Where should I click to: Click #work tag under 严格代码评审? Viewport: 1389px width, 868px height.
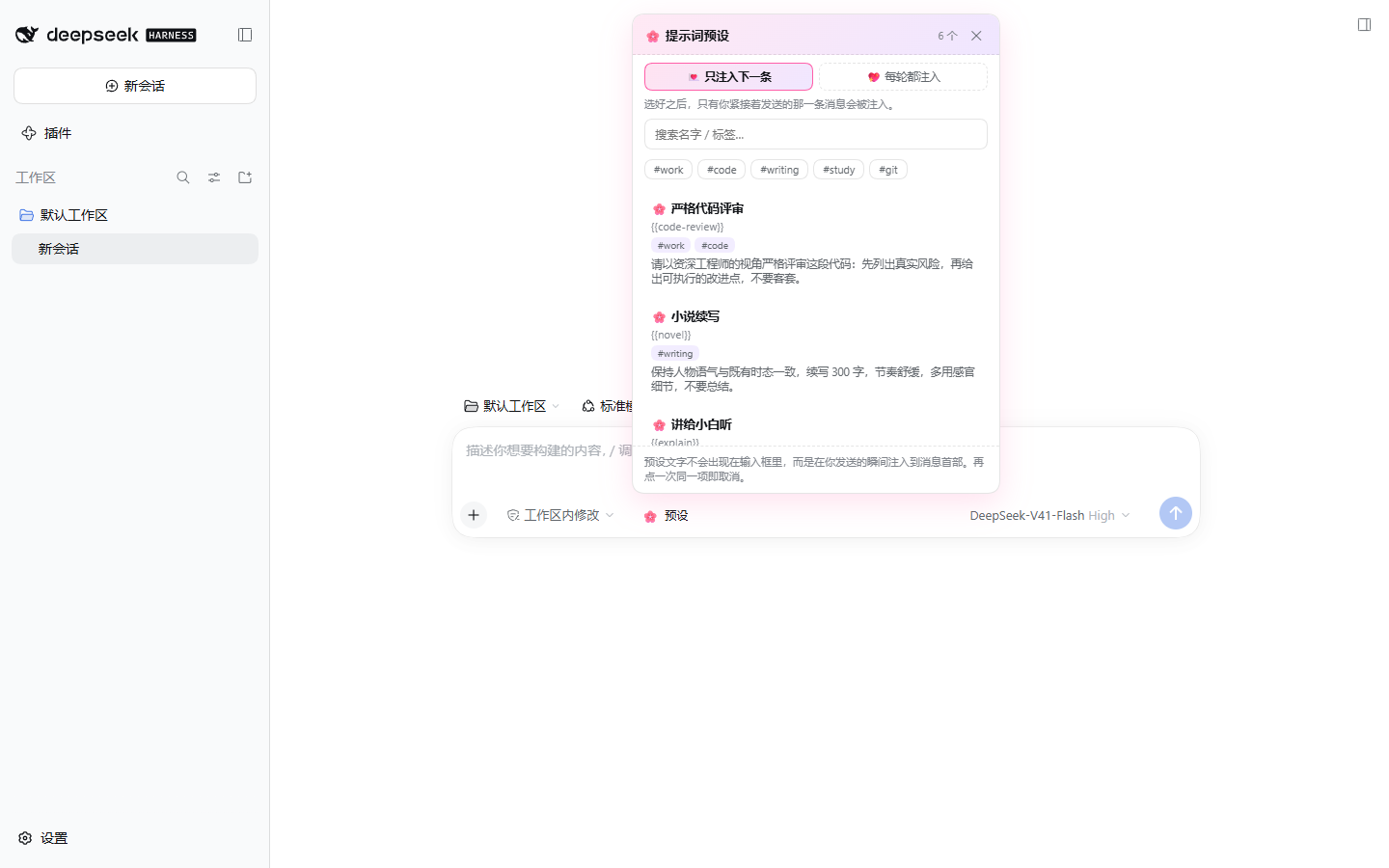[670, 246]
